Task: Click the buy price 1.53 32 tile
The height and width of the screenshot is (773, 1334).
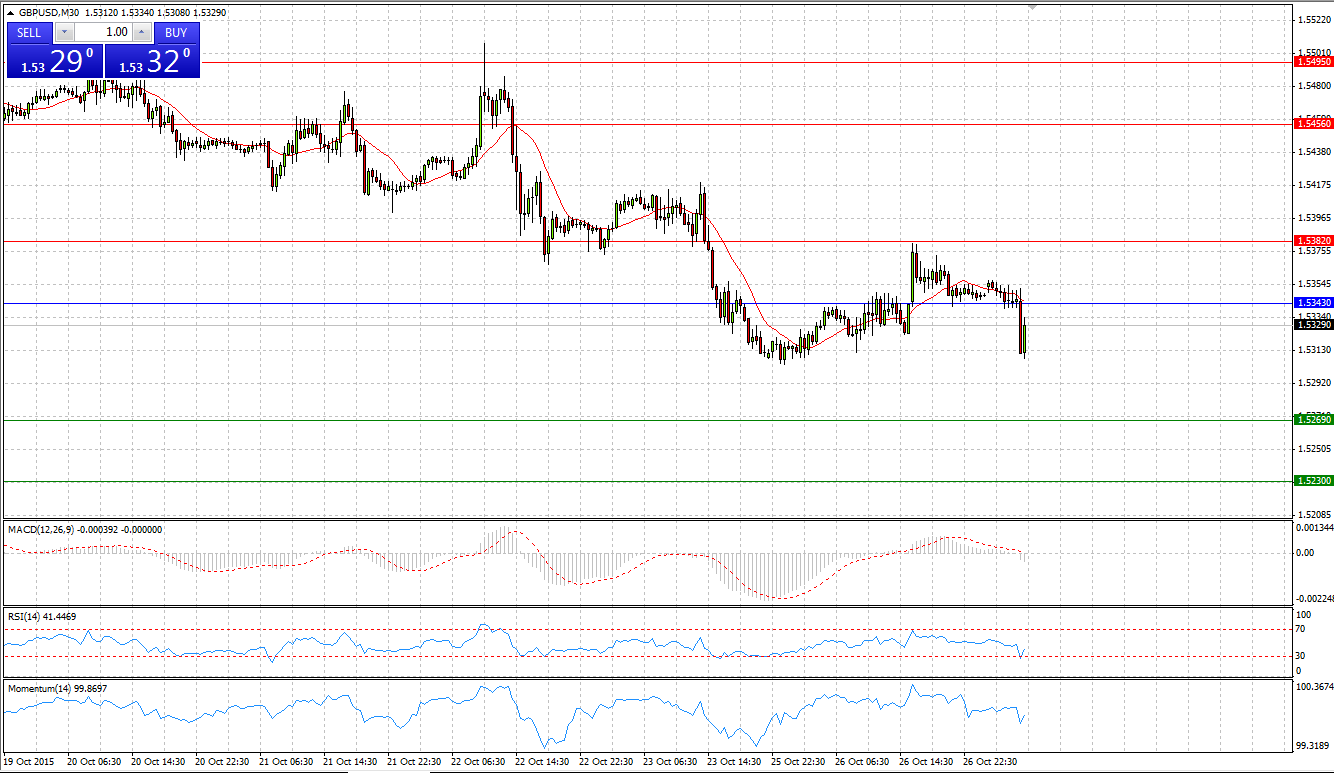Action: pos(153,61)
